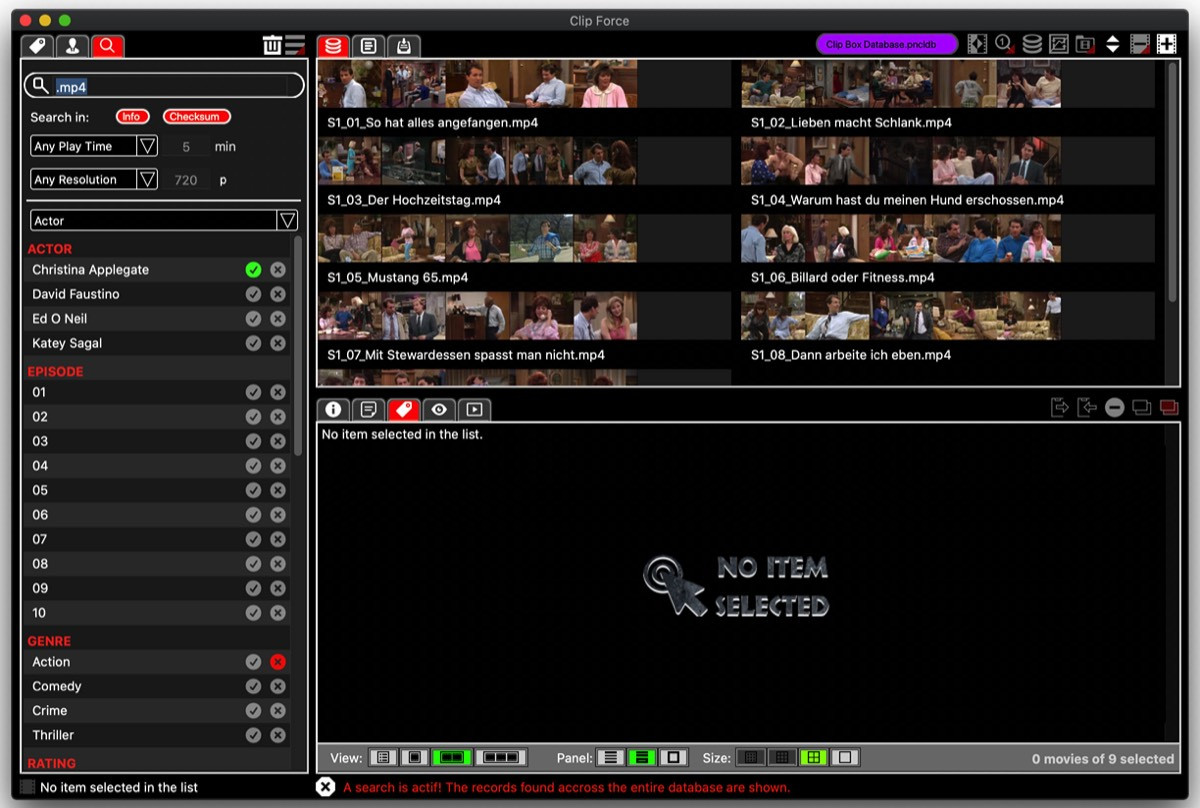Include Comedy genre with checkmark
Viewport: 1200px width, 808px height.
point(253,686)
